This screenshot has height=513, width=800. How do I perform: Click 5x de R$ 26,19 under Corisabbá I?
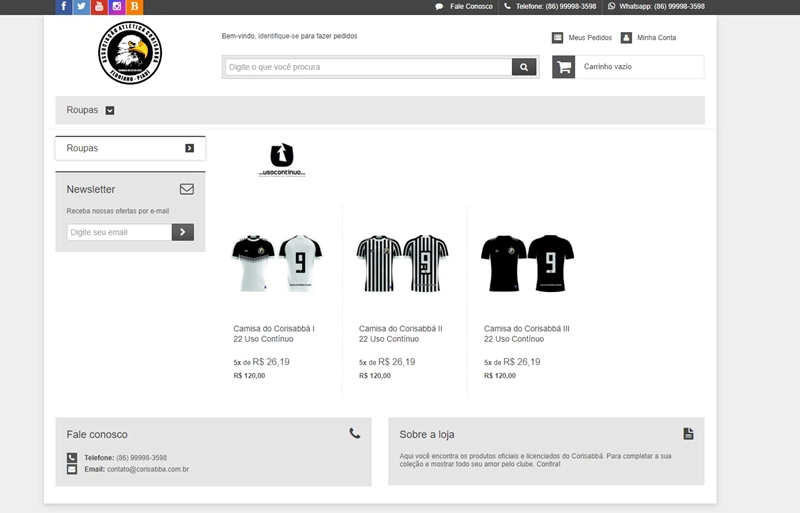click(261, 362)
